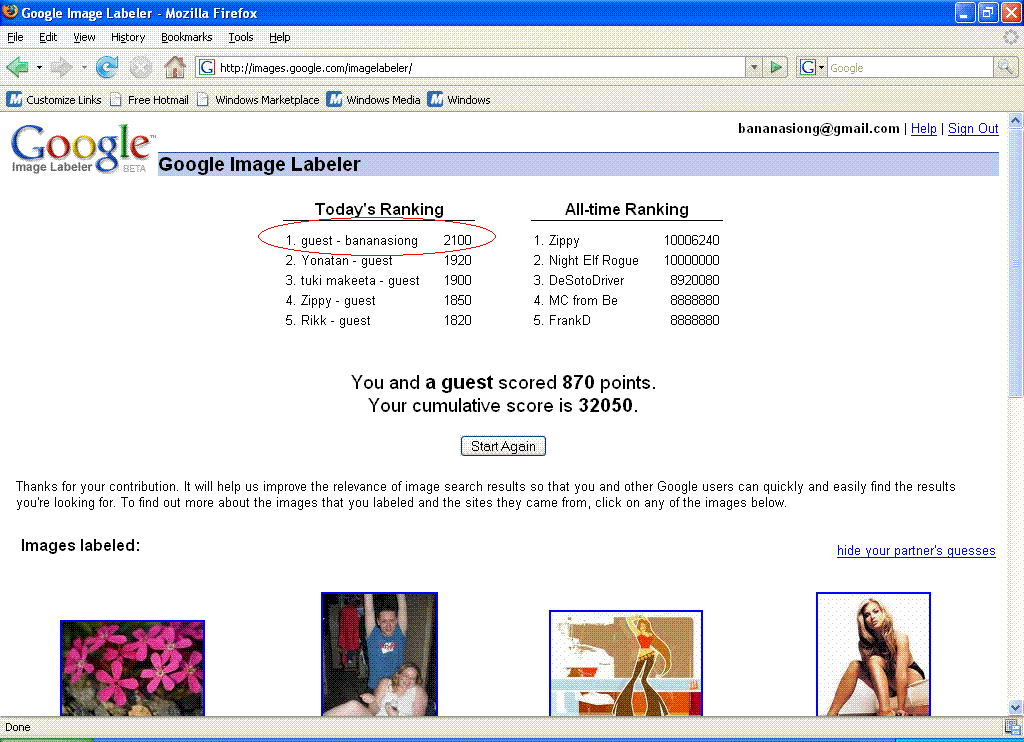This screenshot has width=1024, height=742.
Task: Click the bananasiong@gmail.com account text
Action: 819,129
